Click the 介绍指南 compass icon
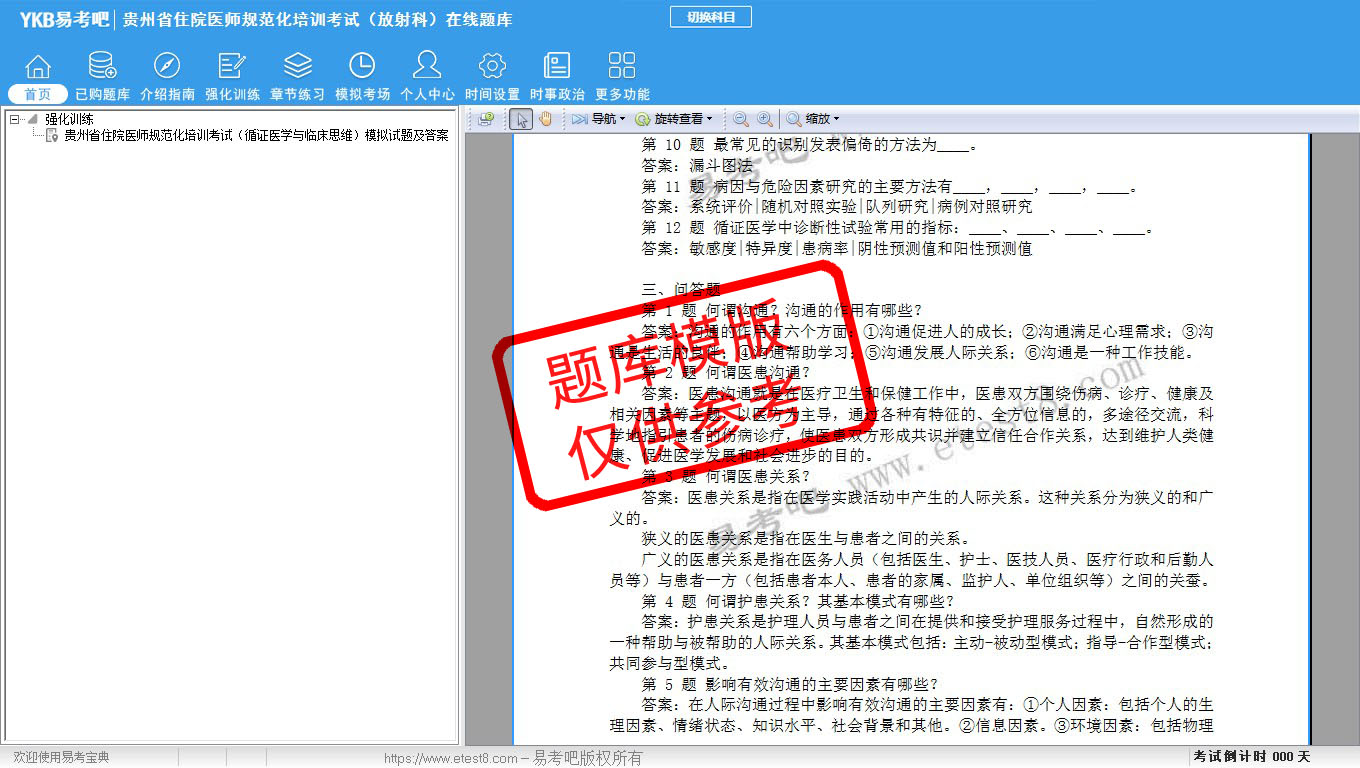Screen dimensions: 1360x768 (167, 66)
